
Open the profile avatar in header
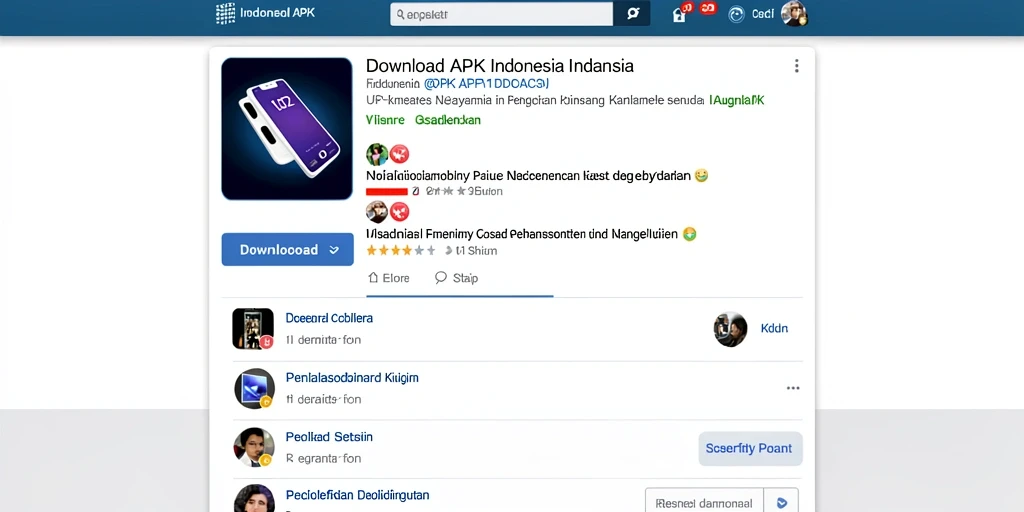tap(794, 14)
